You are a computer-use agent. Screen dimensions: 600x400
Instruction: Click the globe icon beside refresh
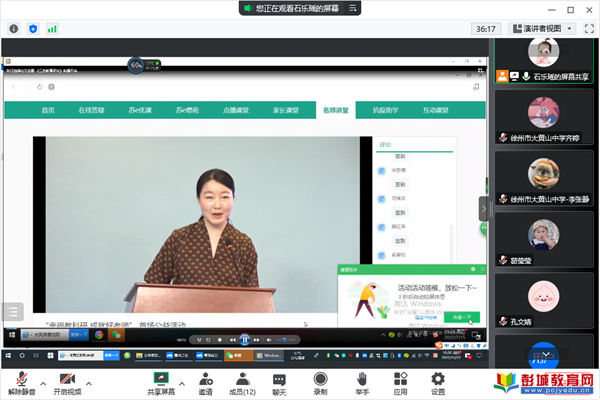tap(51, 87)
